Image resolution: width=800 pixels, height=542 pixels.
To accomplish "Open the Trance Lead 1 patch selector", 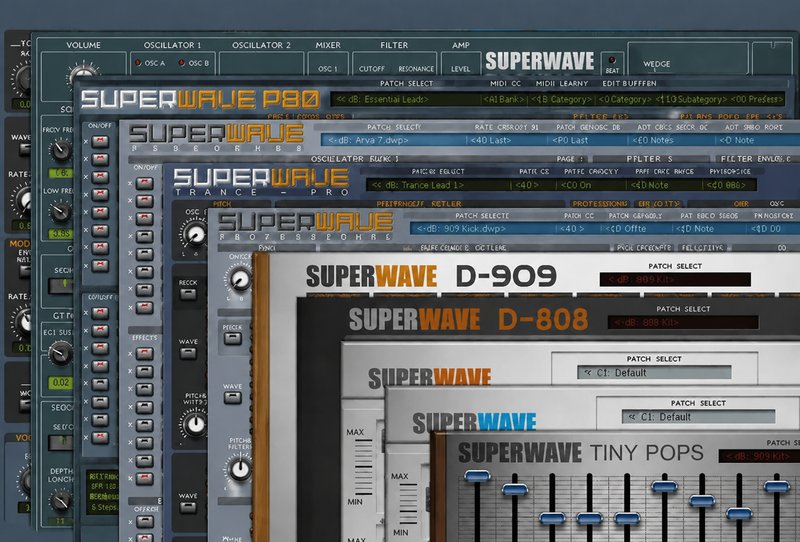I will coord(438,185).
